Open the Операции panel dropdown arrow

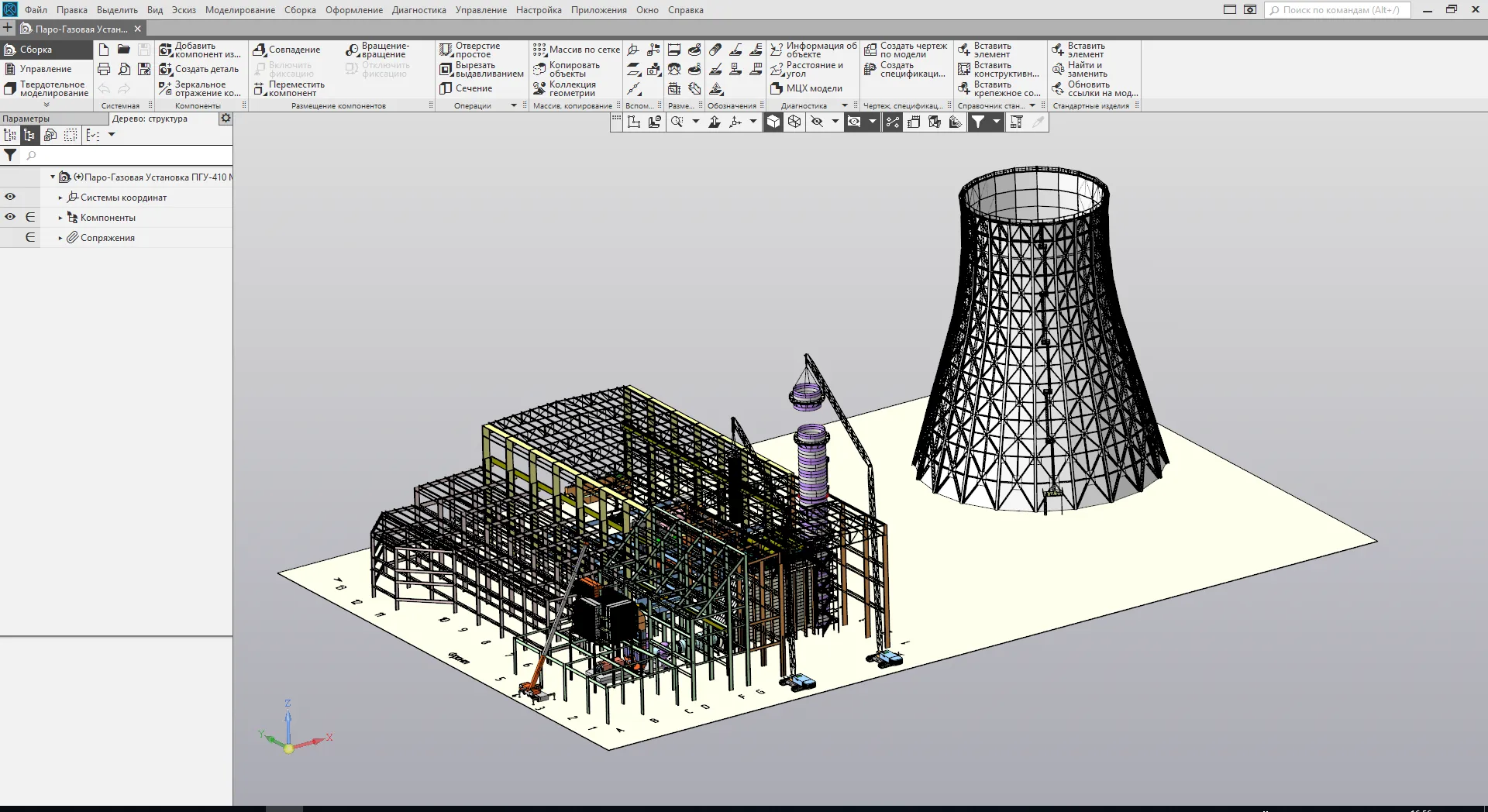pyautogui.click(x=513, y=105)
